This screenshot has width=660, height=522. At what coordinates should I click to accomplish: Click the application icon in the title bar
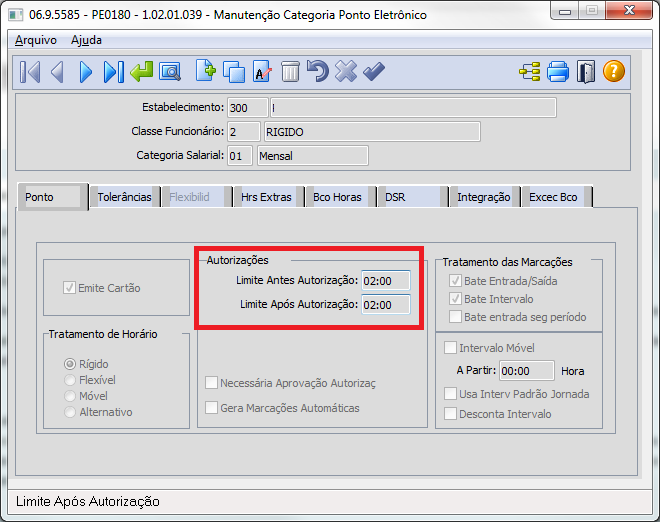(x=16, y=15)
